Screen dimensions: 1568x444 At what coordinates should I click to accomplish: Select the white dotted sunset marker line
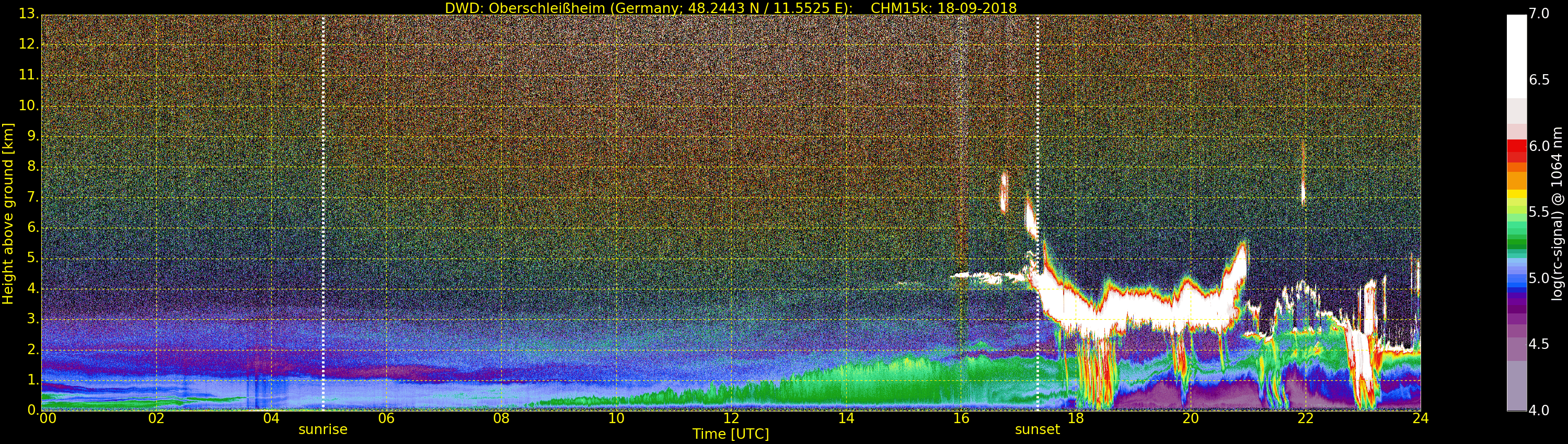pyautogui.click(x=1037, y=213)
